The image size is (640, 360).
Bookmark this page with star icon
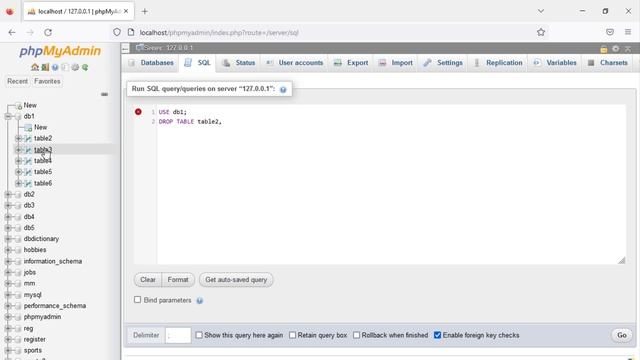click(541, 32)
